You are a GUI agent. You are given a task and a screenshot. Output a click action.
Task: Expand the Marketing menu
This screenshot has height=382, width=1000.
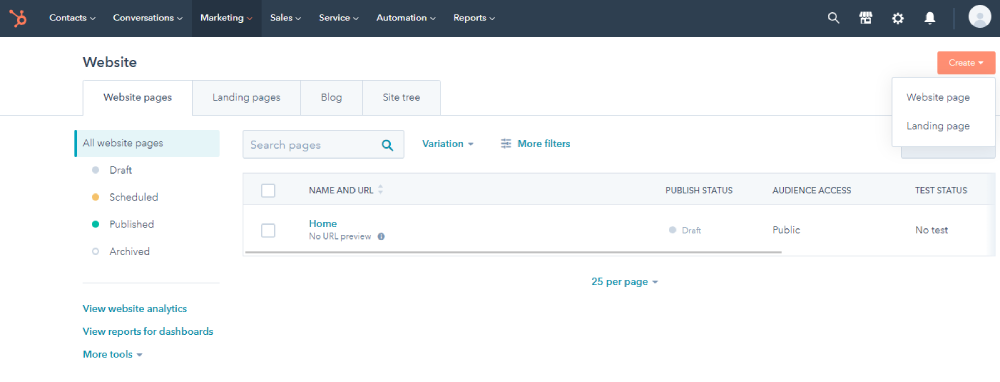pyautogui.click(x=226, y=18)
